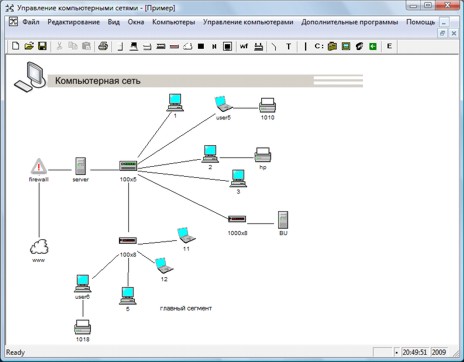Click the 'главный сегмент' text label
The height and width of the screenshot is (362, 464).
click(186, 308)
